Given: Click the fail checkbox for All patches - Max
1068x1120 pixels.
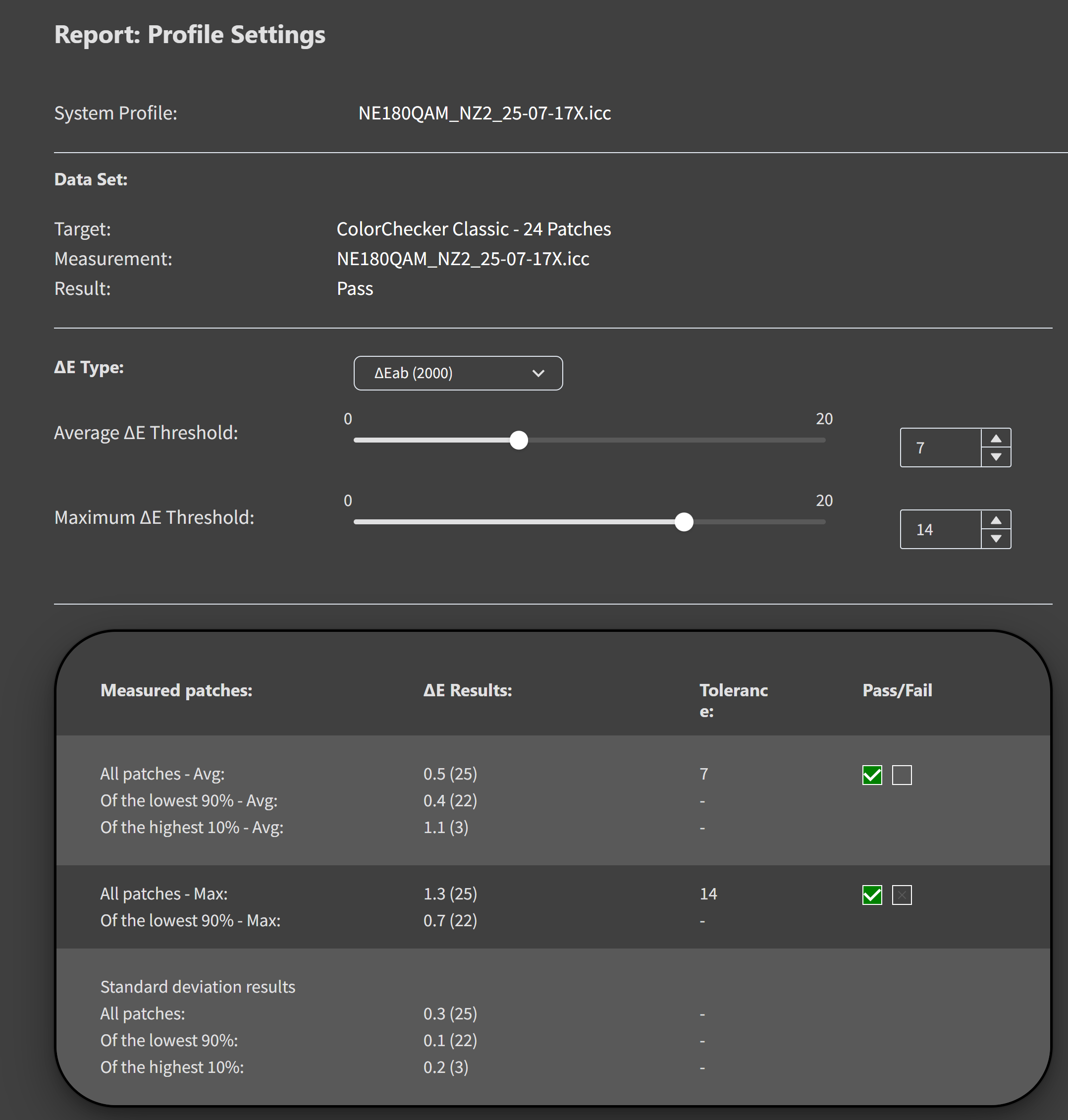Looking at the screenshot, I should 902,895.
